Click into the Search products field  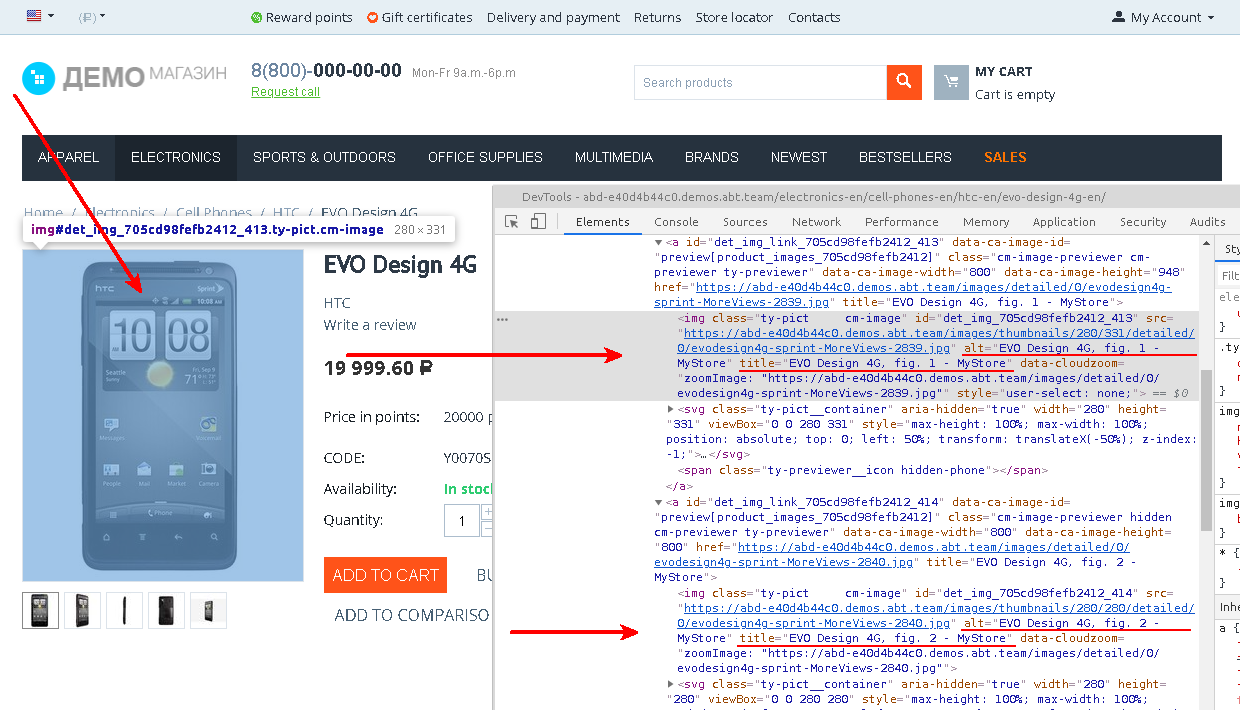tap(760, 83)
